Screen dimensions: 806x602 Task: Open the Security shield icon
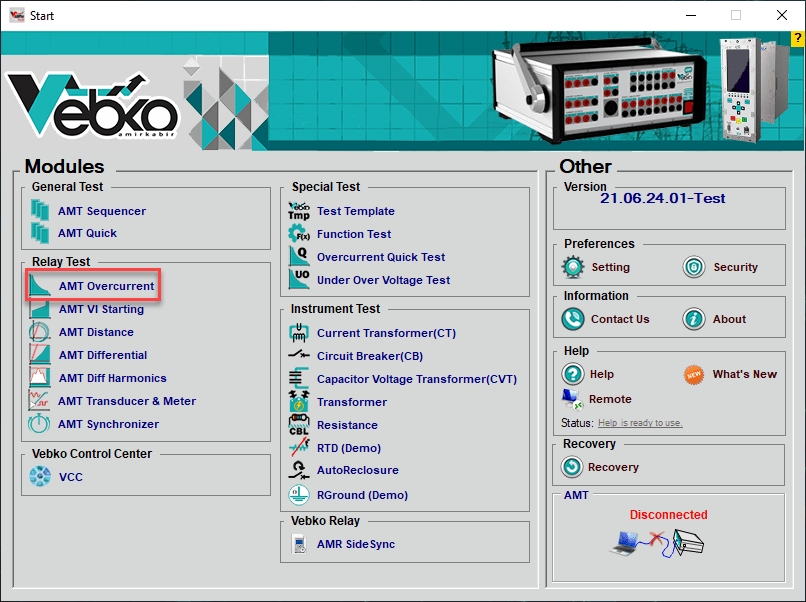pyautogui.click(x=694, y=267)
